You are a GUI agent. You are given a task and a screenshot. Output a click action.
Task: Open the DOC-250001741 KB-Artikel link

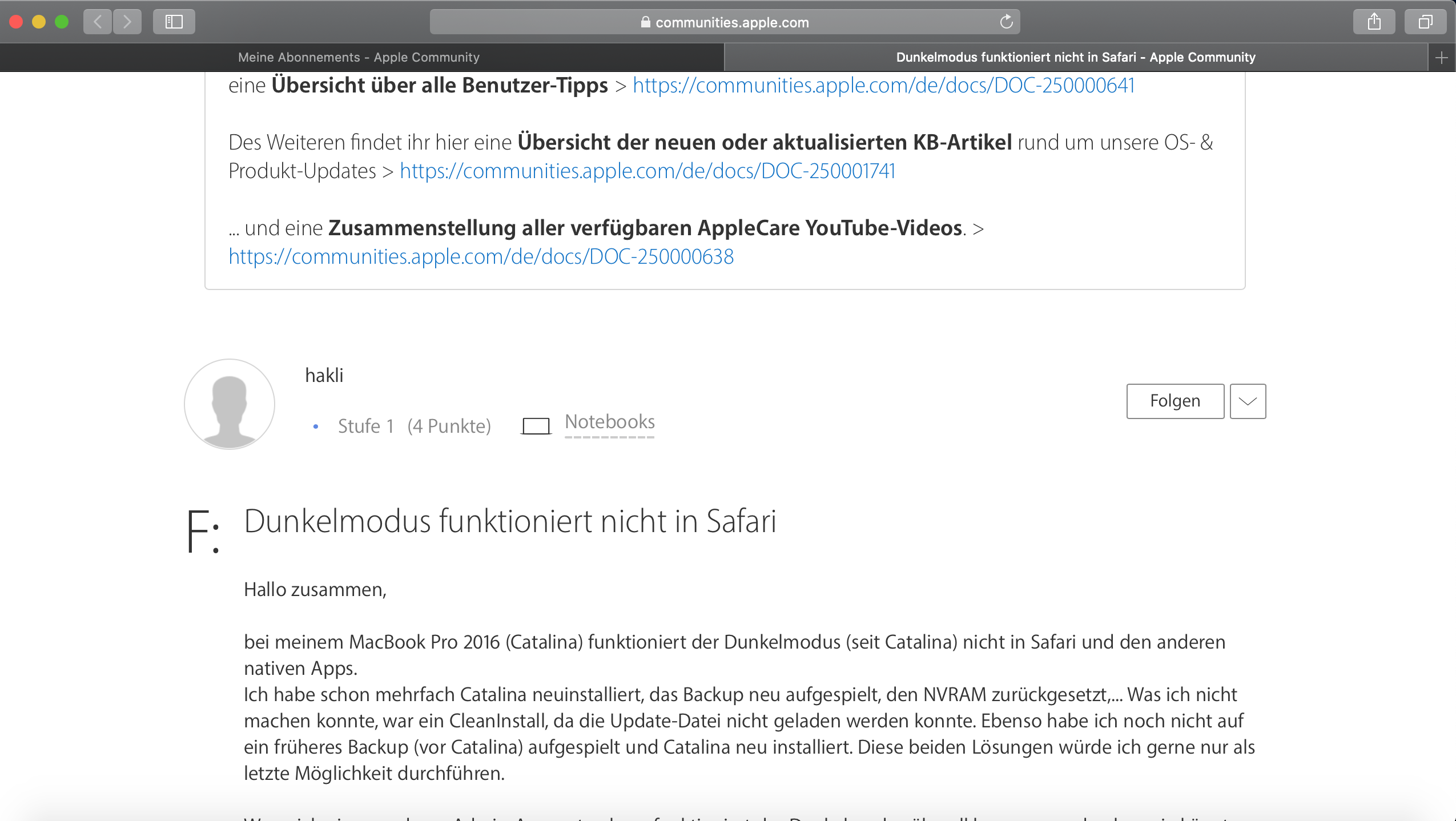(647, 171)
